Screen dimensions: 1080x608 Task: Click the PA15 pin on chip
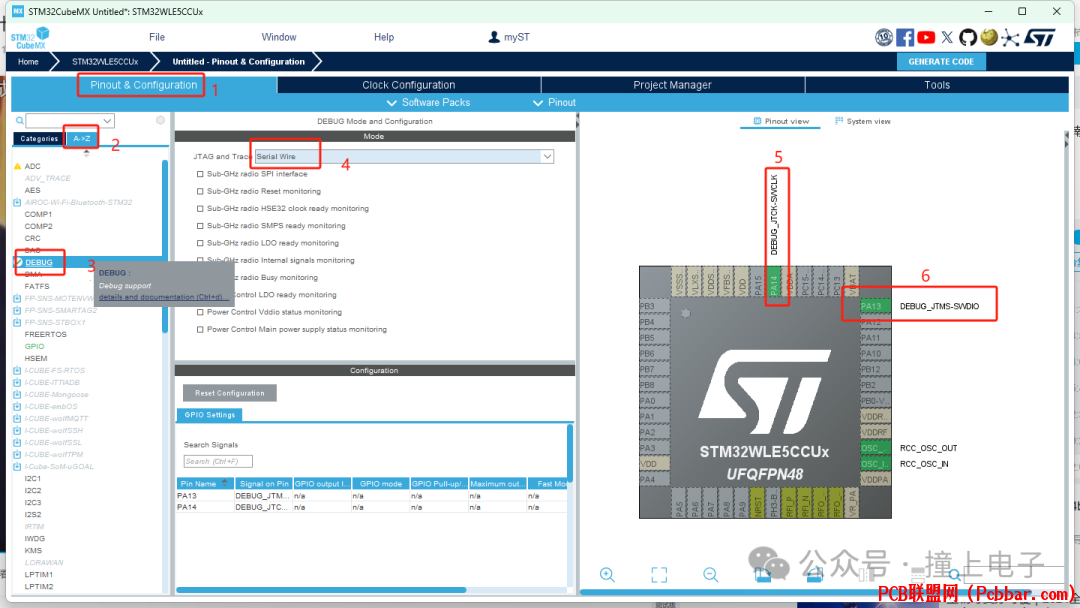(758, 282)
